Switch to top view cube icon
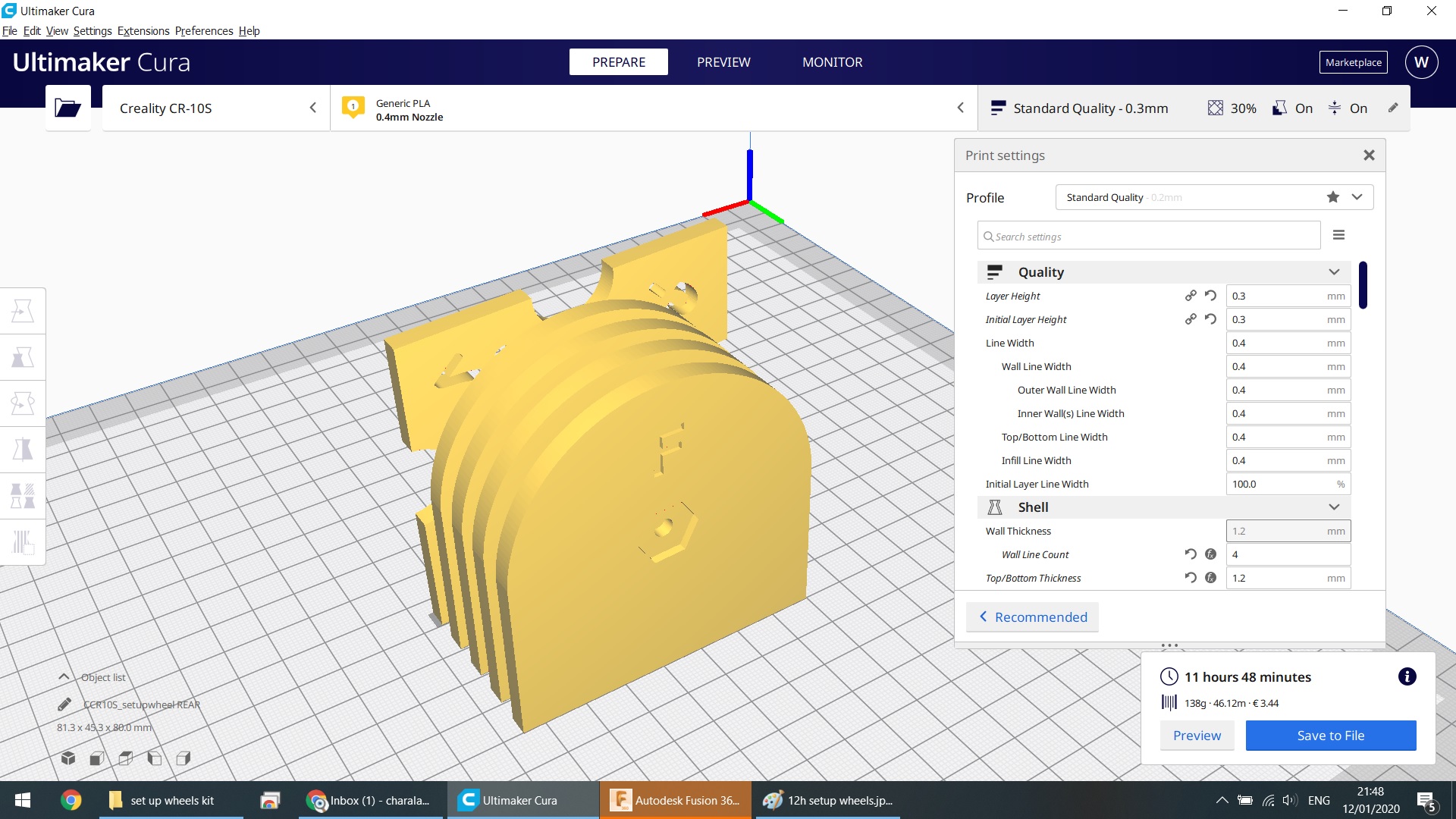Screen dimensions: 1456x819 (x=126, y=758)
